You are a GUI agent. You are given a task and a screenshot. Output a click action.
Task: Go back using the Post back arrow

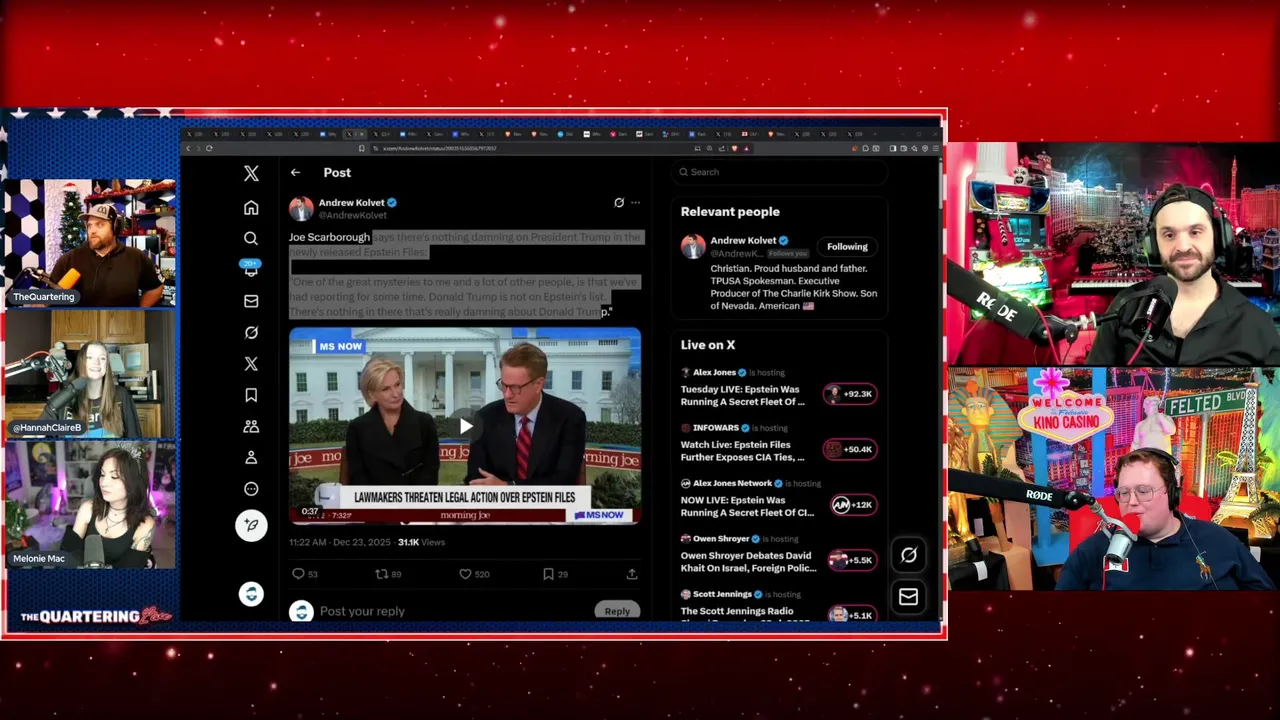(x=295, y=173)
